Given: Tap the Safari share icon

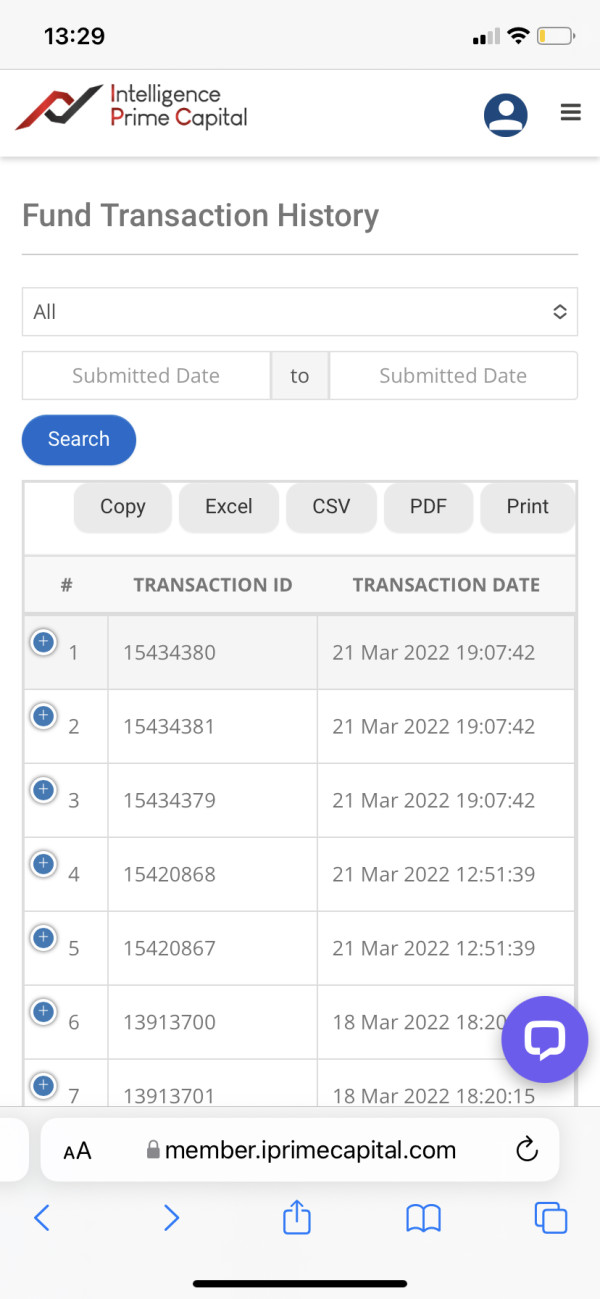Looking at the screenshot, I should (x=297, y=1217).
